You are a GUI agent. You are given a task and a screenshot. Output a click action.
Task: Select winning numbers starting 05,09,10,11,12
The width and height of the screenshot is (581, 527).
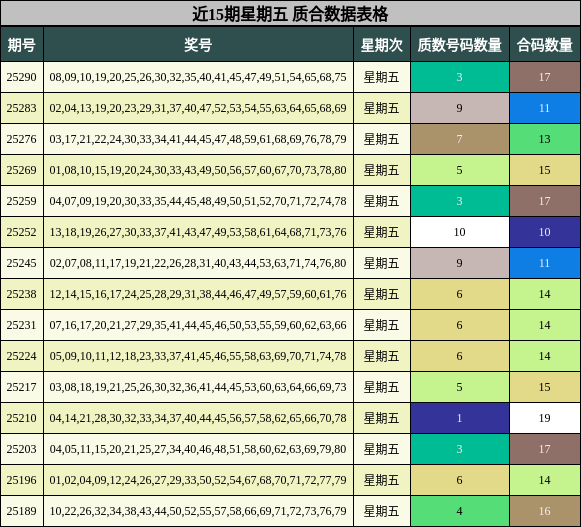coord(198,356)
